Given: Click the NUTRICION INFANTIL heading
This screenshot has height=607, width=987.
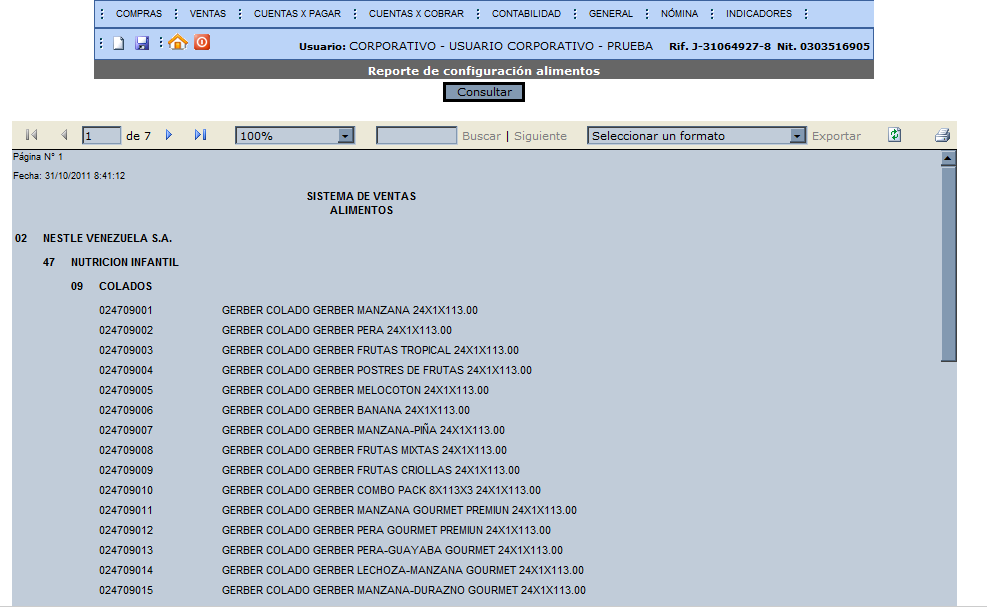Looking at the screenshot, I should pyautogui.click(x=125, y=263).
